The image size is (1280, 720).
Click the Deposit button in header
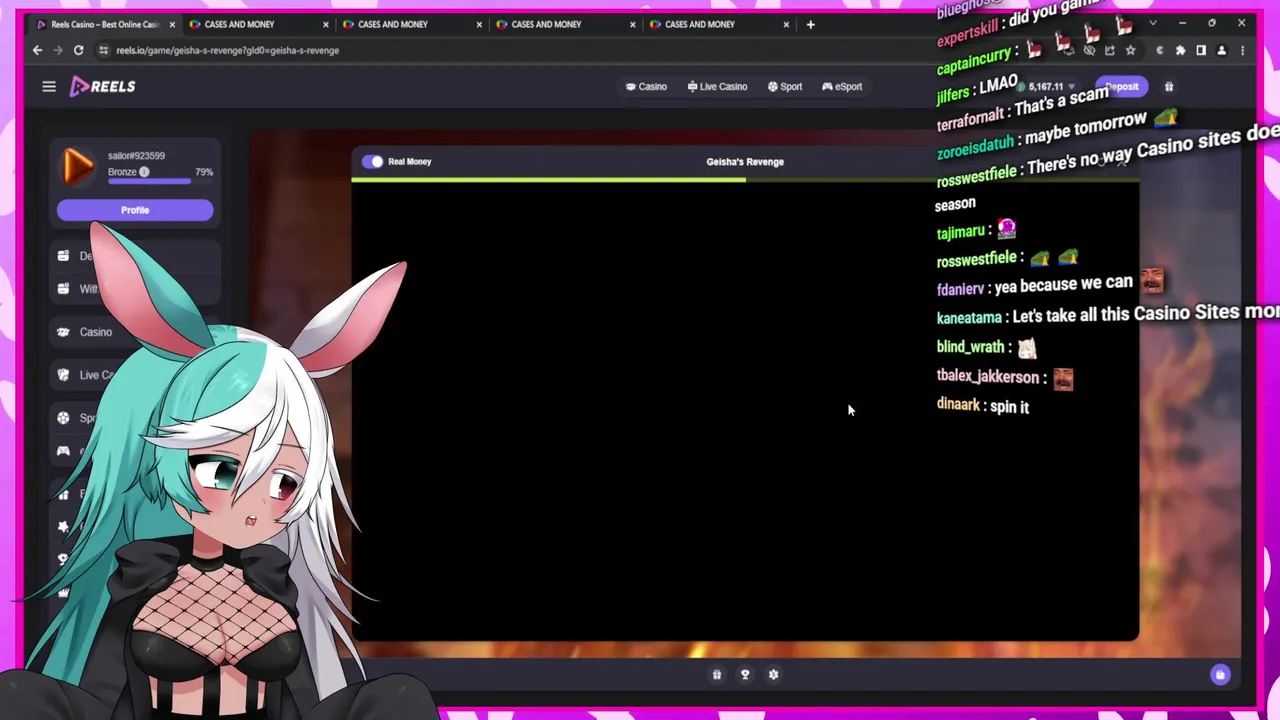[x=1122, y=87]
